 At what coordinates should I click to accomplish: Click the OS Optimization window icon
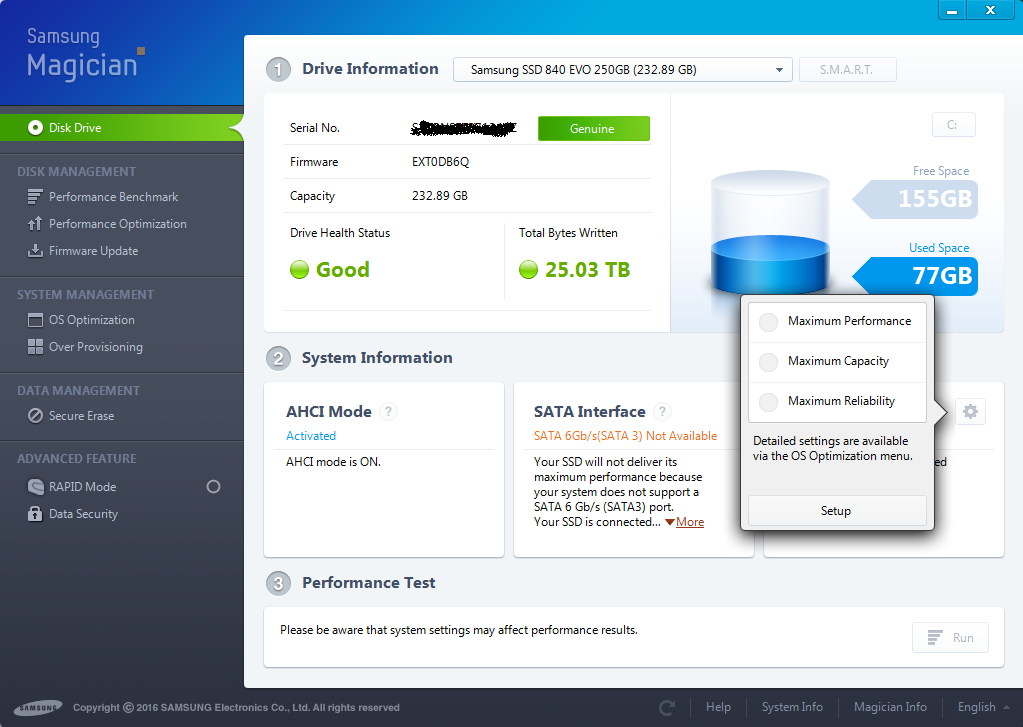pos(35,320)
